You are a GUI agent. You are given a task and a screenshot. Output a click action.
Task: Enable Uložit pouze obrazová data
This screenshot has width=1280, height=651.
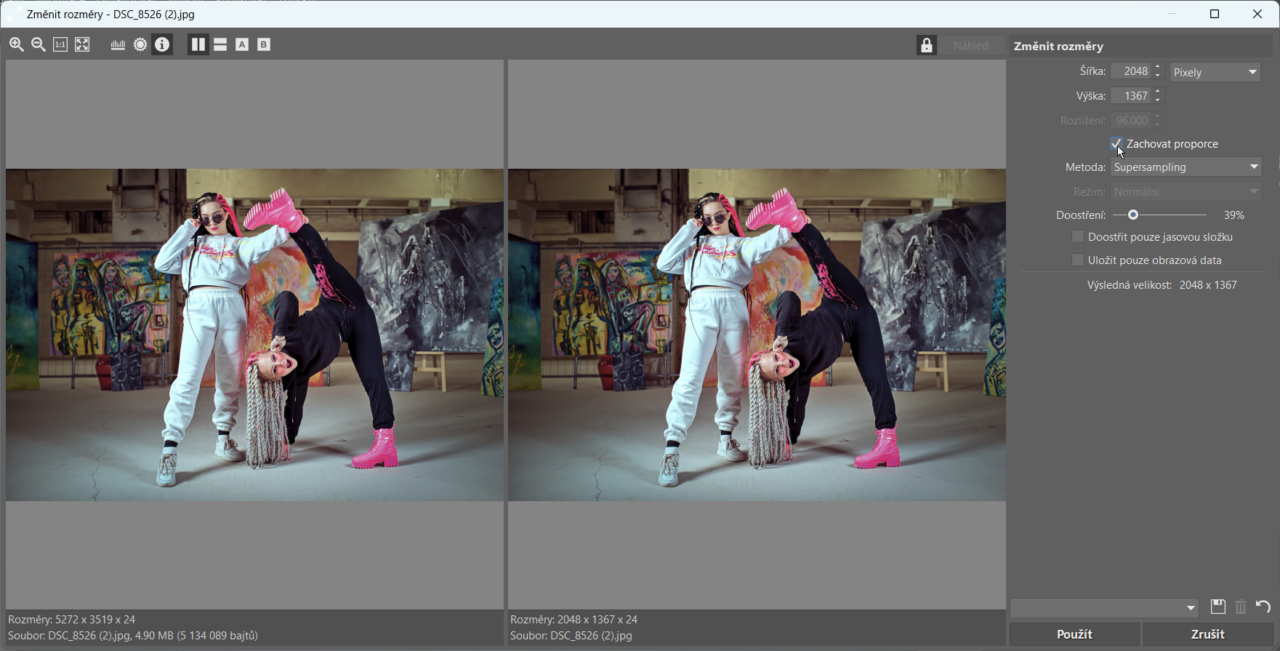point(1078,260)
